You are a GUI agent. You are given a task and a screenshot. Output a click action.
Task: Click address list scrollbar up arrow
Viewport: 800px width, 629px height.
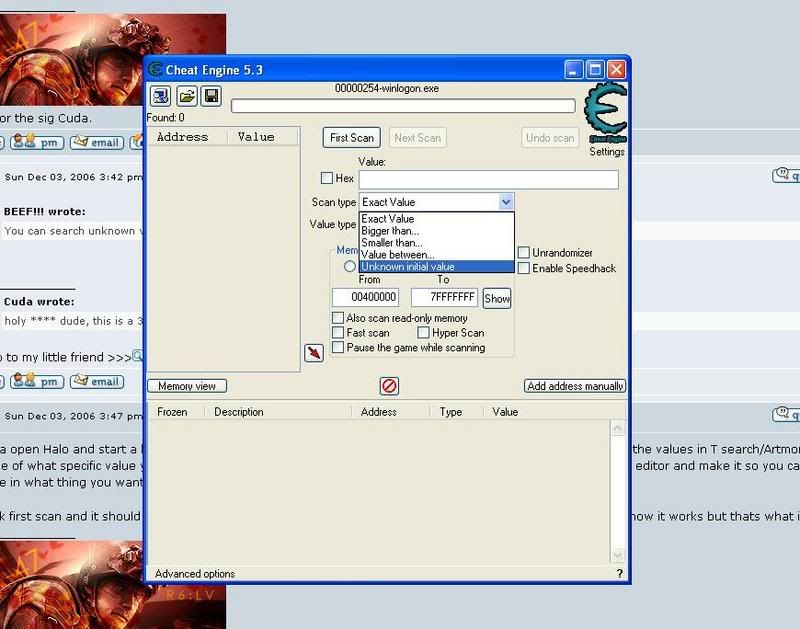click(x=617, y=428)
